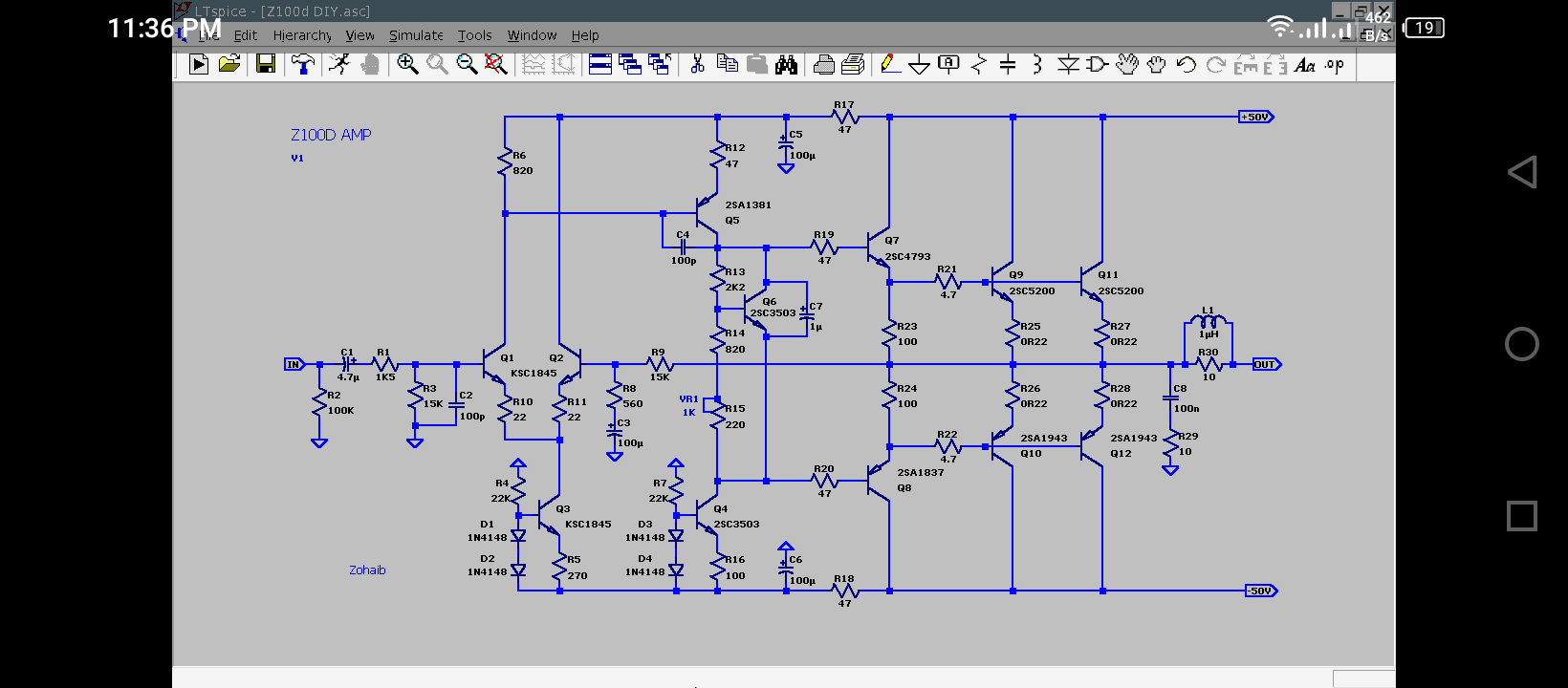This screenshot has height=688, width=1568.
Task: Place an inductor component
Action: [x=1037, y=64]
